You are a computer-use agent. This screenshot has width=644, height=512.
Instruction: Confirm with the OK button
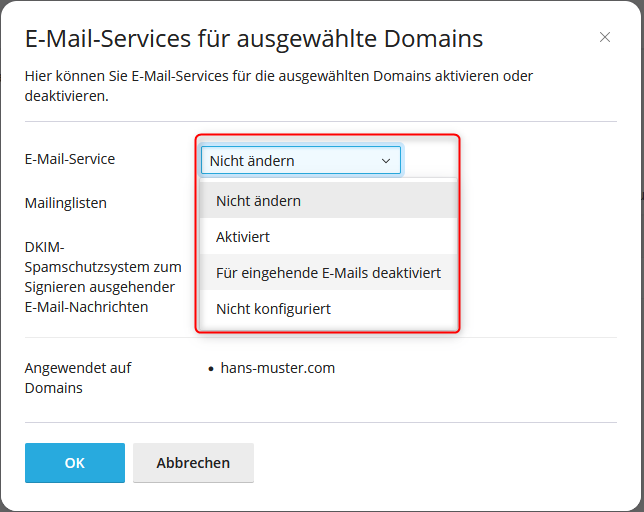75,463
